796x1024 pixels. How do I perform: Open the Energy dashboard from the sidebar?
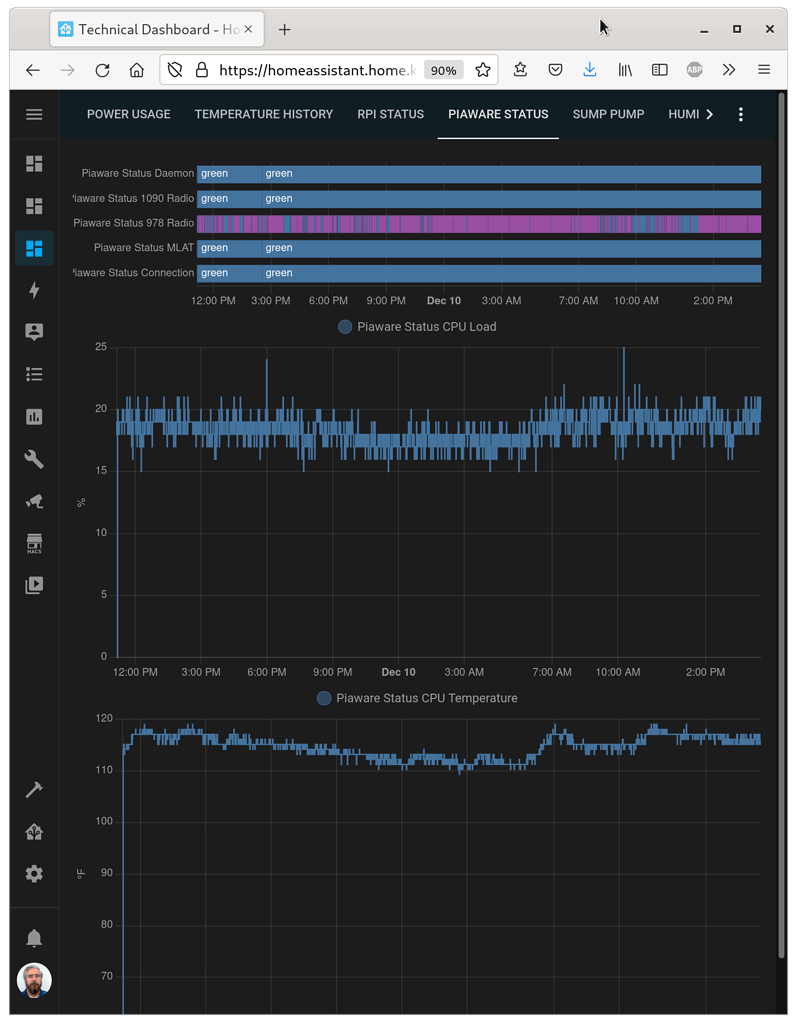pos(34,290)
